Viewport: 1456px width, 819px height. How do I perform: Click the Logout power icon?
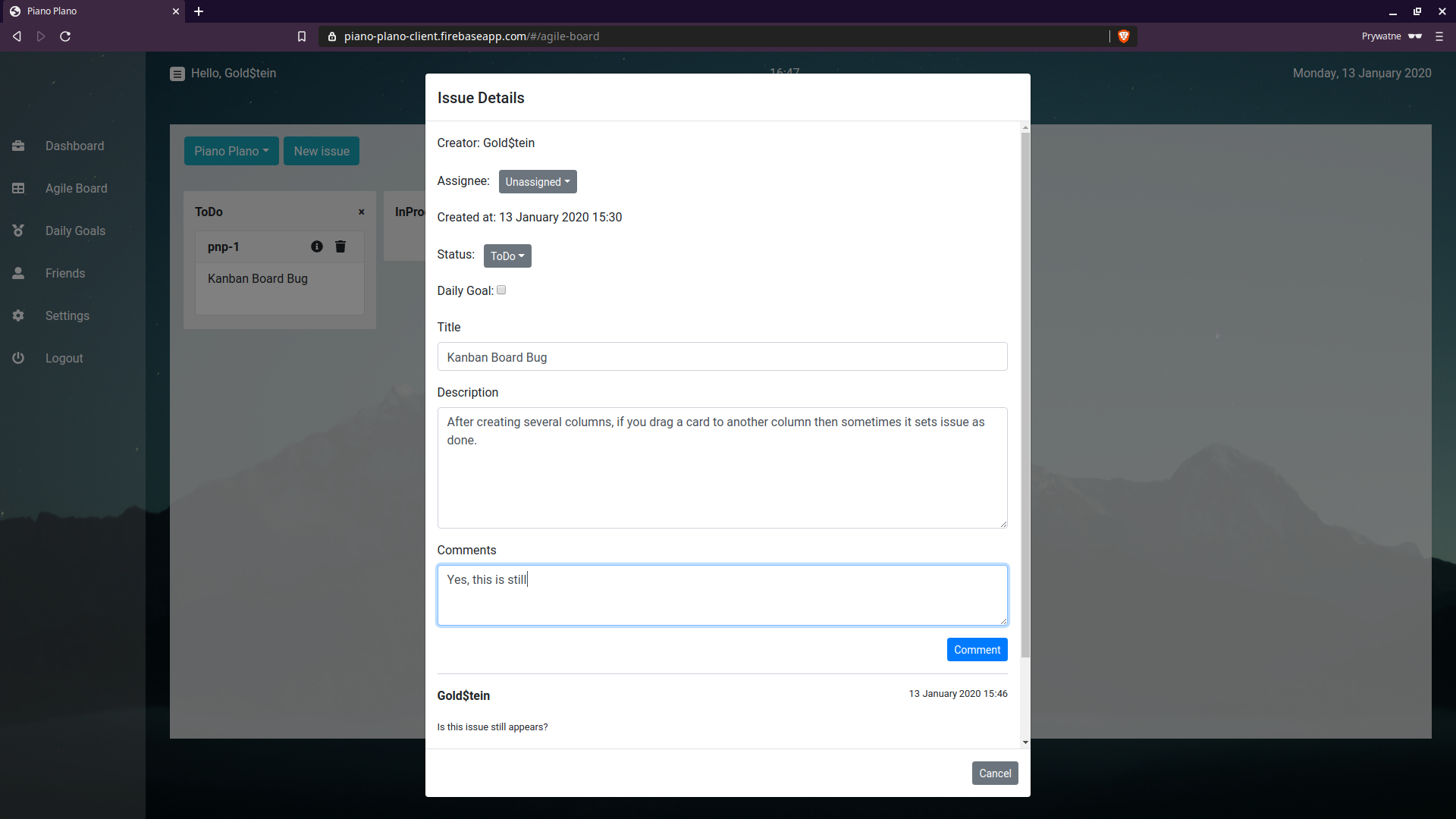pyautogui.click(x=18, y=358)
